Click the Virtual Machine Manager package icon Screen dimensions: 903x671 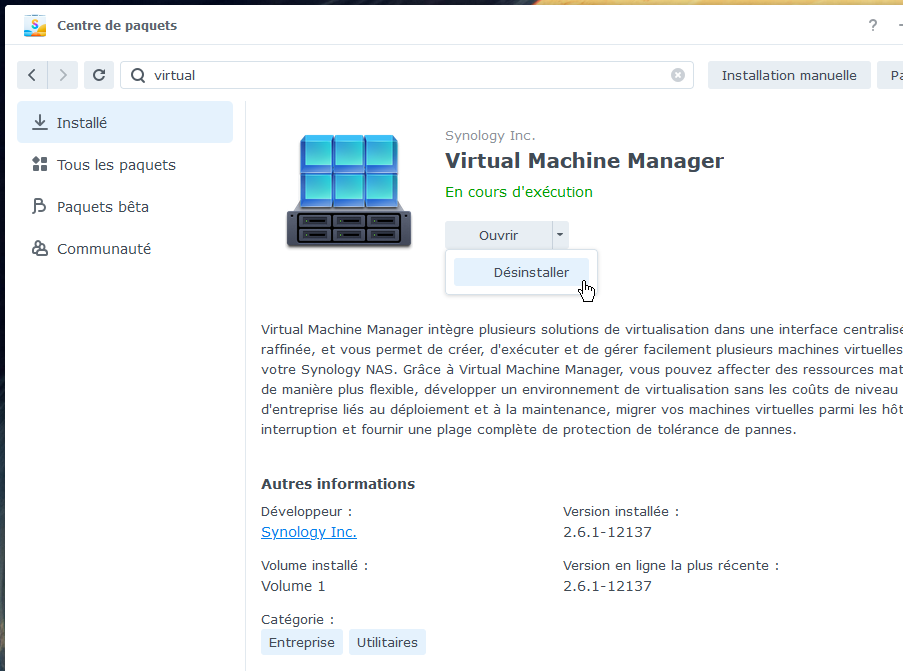pyautogui.click(x=349, y=191)
